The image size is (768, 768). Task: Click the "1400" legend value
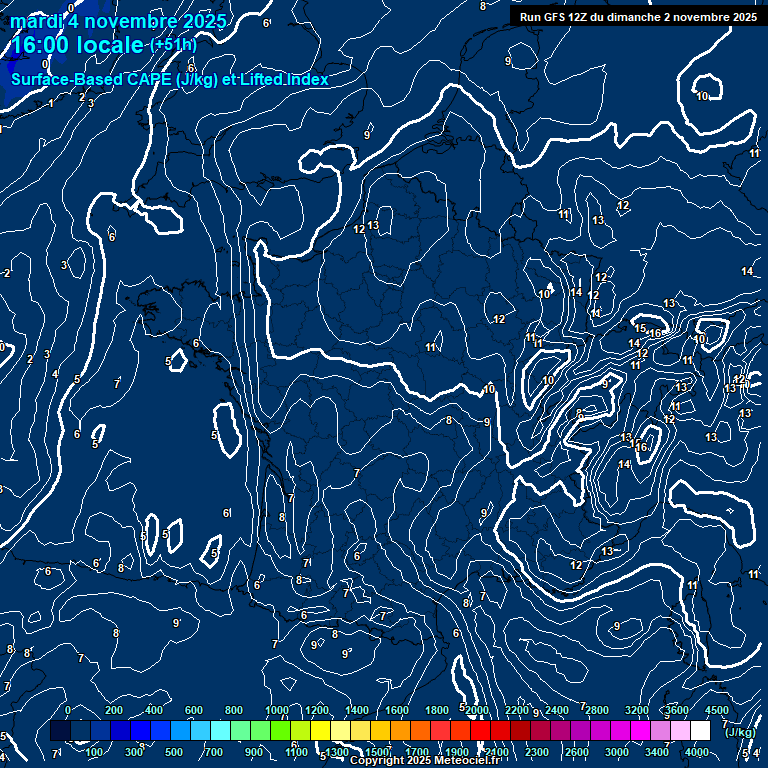[x=357, y=710]
